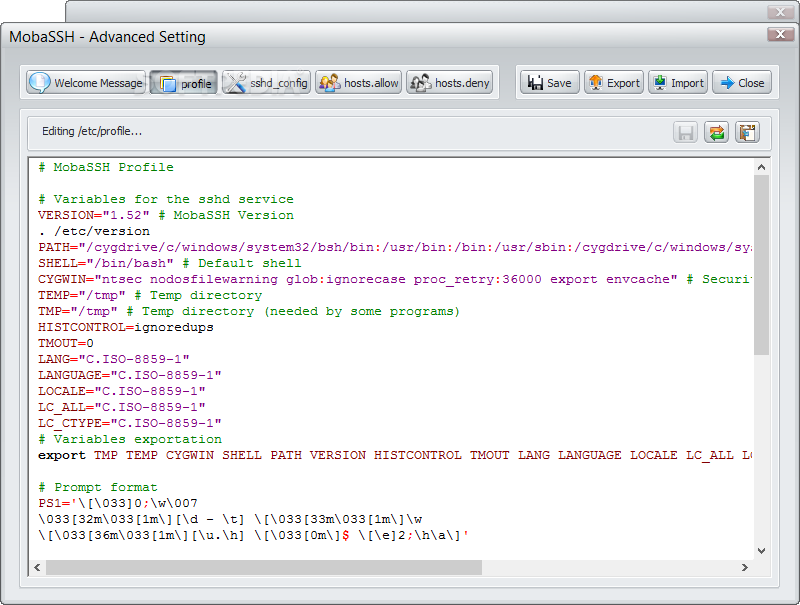Image resolution: width=800 pixels, height=605 pixels.
Task: Click the greyed floppy disk save-file icon
Action: (685, 133)
